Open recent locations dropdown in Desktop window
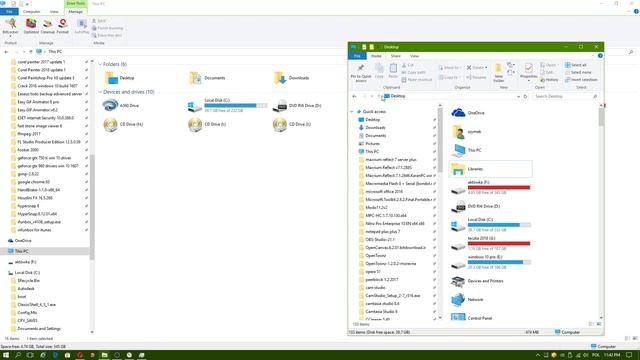The height and width of the screenshot is (360, 640). (372, 96)
